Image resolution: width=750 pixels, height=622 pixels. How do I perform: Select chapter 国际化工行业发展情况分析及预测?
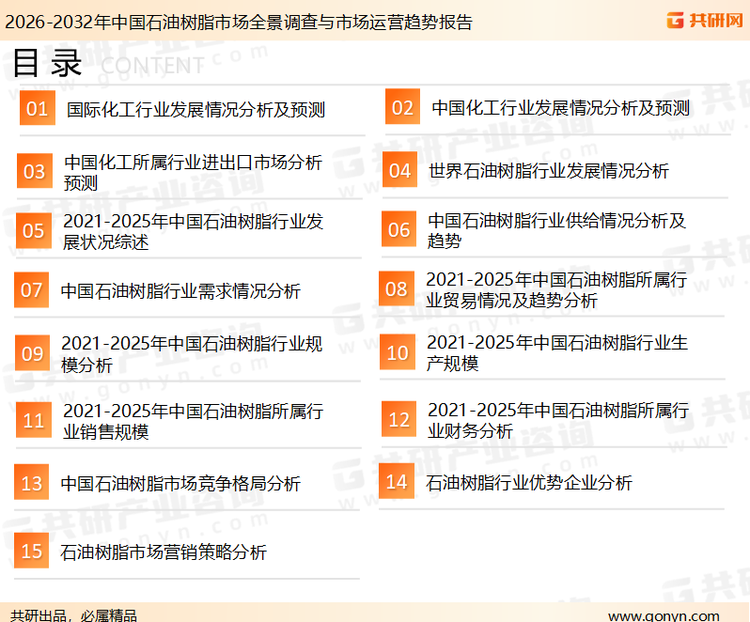(x=196, y=110)
